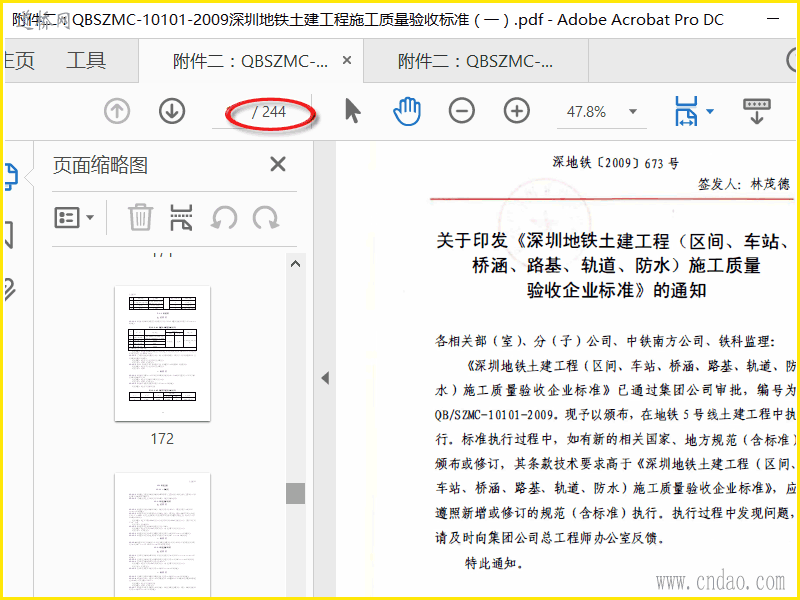Viewport: 800px width, 600px height.
Task: Close the first 附件二 document tab
Action: 347,61
